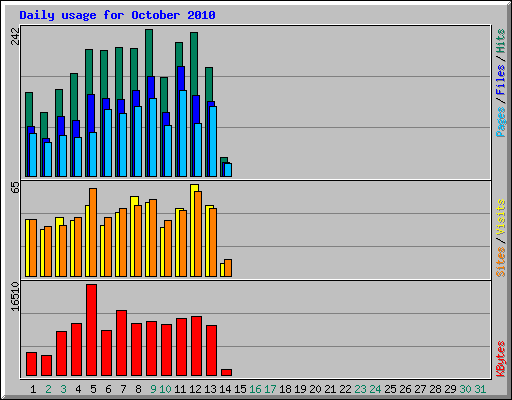The width and height of the screenshot is (512, 400).
Task: Click the orange Sites bar for day 14
Action: [228, 268]
